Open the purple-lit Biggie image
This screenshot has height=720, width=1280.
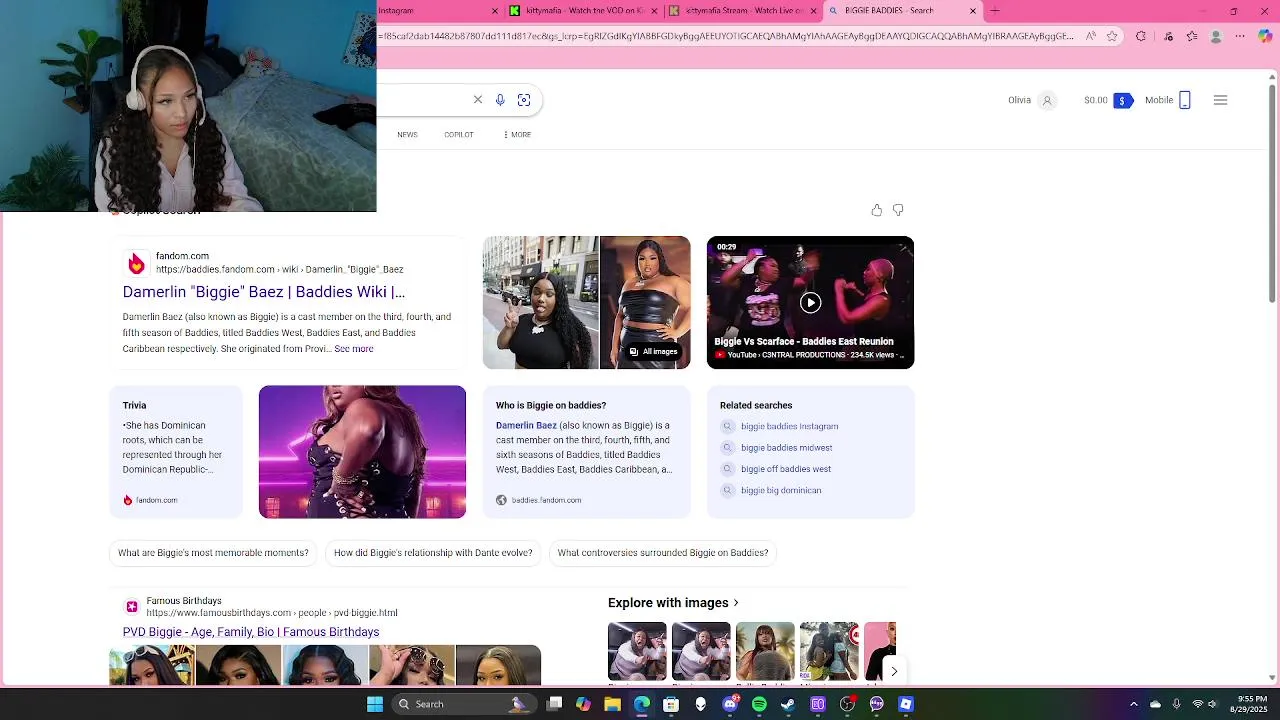(x=362, y=452)
